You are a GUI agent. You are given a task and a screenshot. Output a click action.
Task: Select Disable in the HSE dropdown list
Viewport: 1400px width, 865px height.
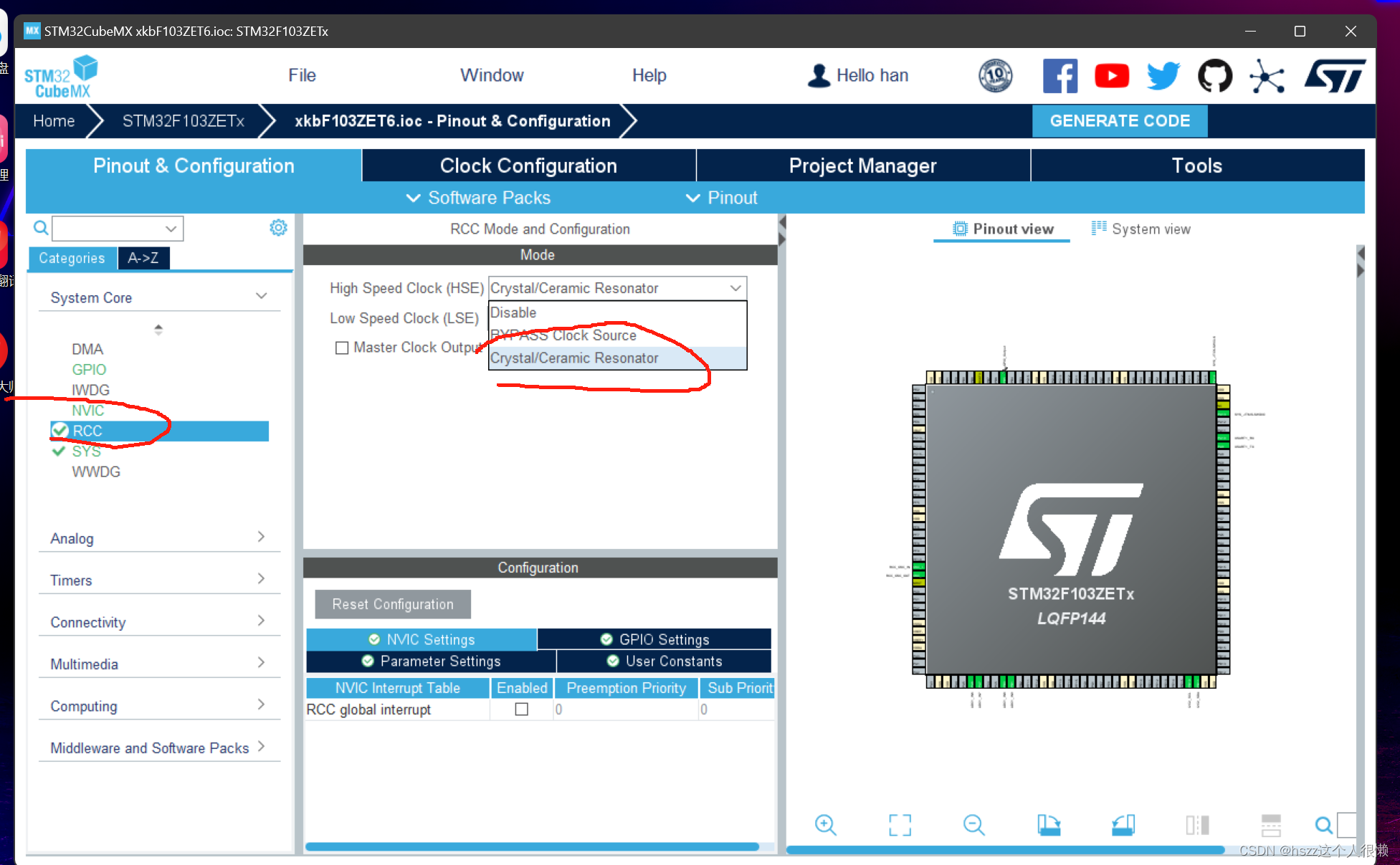click(x=617, y=312)
